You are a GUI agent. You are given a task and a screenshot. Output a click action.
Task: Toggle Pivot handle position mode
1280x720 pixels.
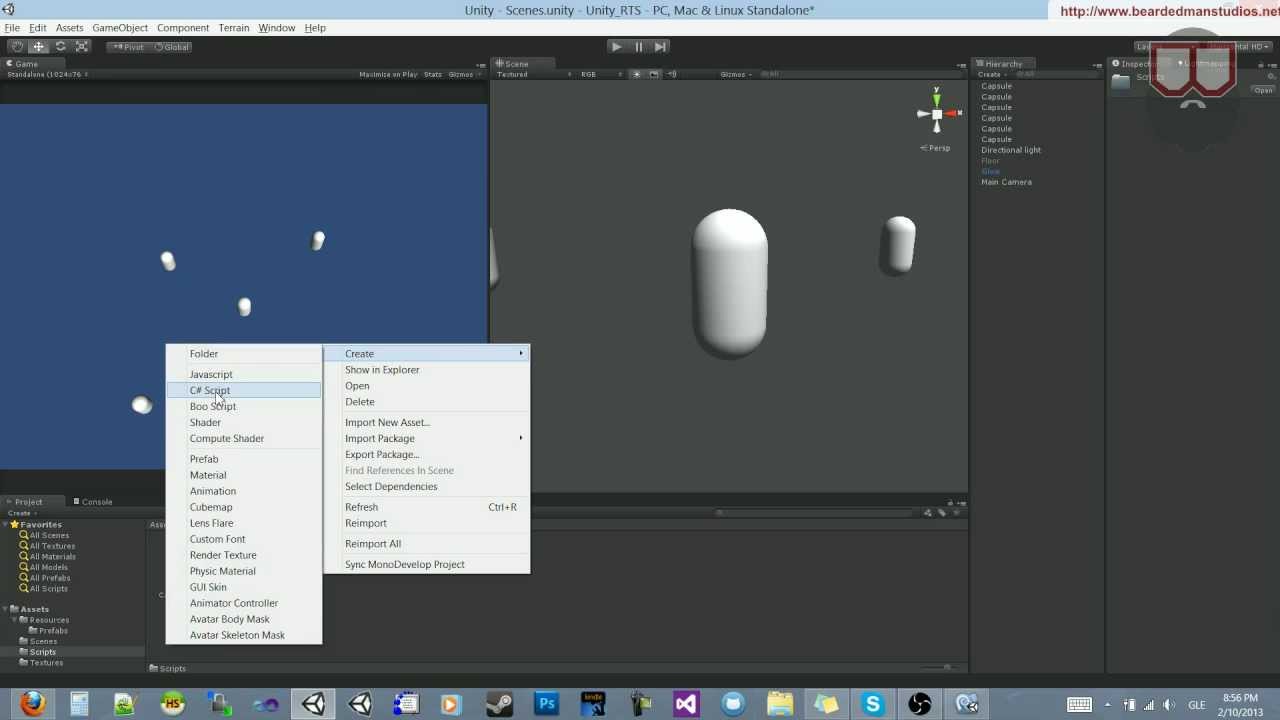[128, 46]
